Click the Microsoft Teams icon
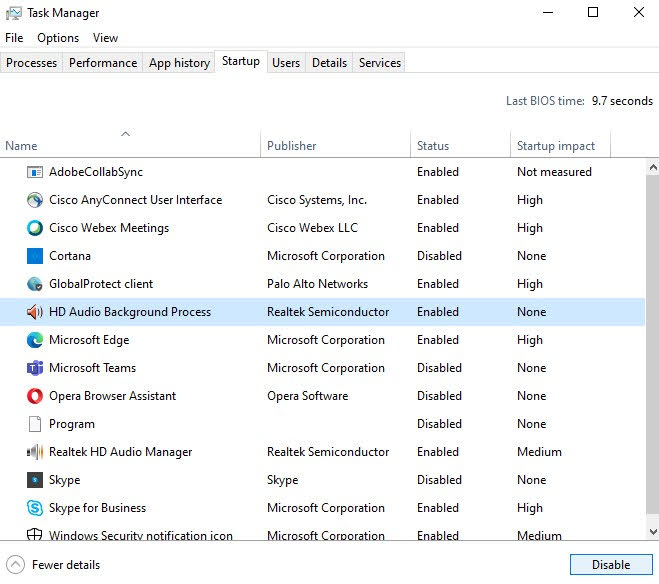This screenshot has height=584, width=659. pos(34,368)
